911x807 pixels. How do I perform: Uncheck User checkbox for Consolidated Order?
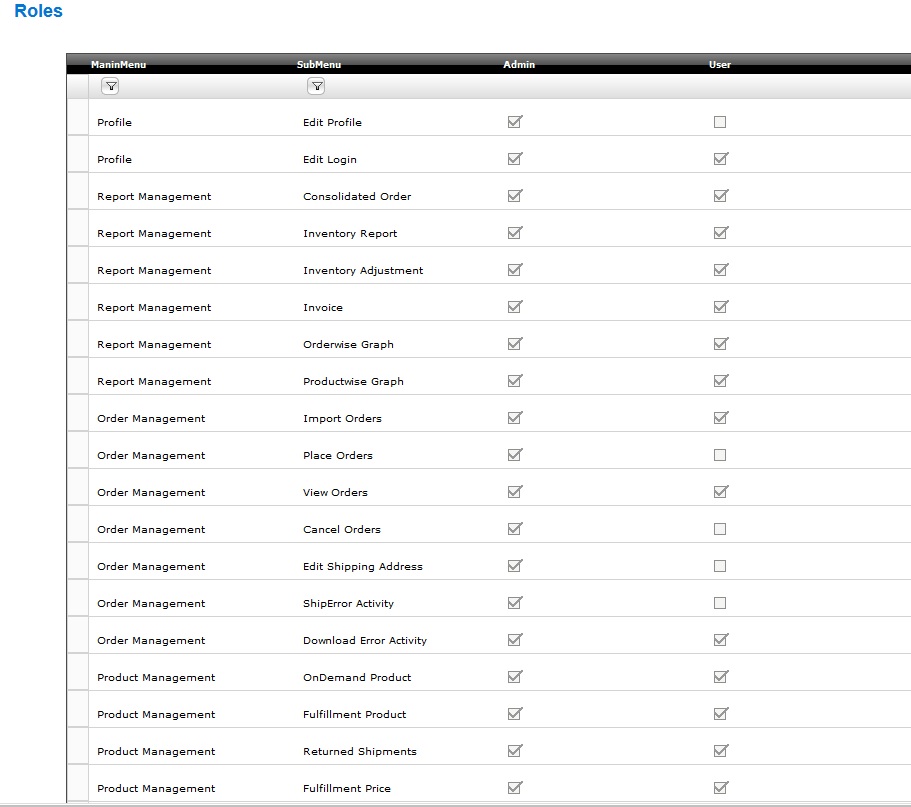[721, 196]
